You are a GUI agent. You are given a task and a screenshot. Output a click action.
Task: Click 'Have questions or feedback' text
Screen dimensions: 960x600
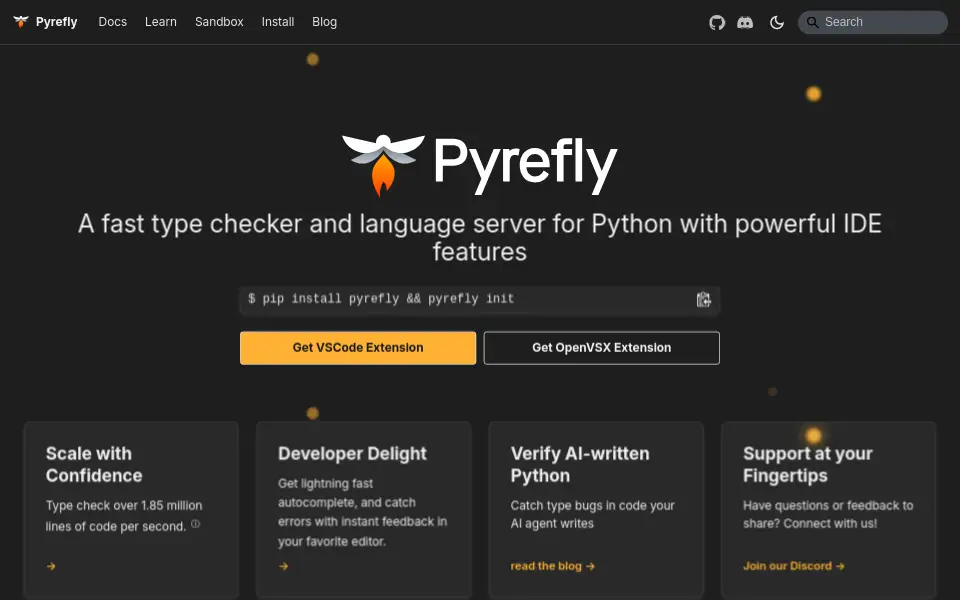(828, 514)
